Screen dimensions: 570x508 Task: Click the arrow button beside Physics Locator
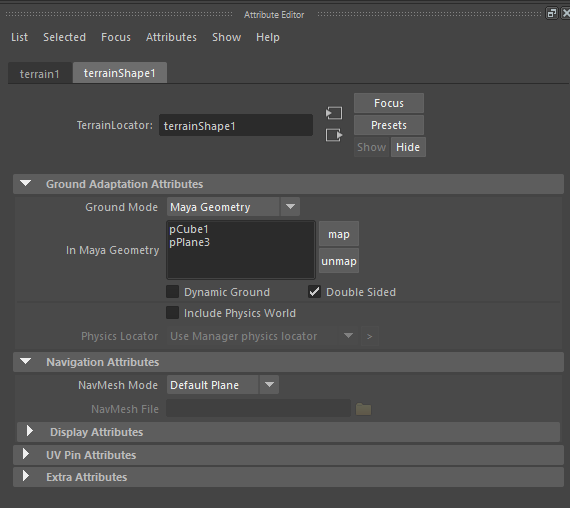[370, 336]
